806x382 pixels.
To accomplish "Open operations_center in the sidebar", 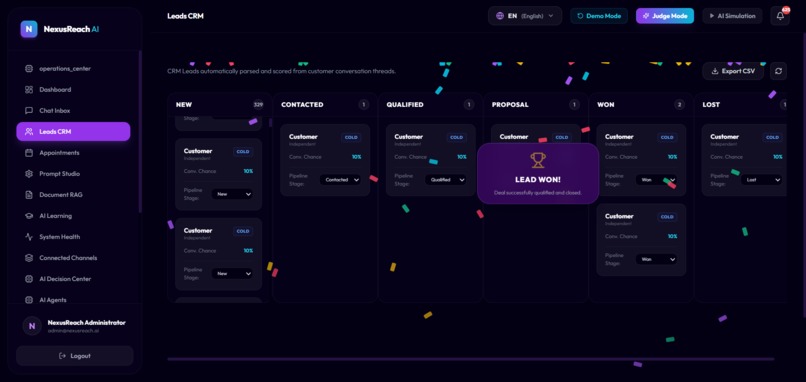I will pyautogui.click(x=73, y=68).
